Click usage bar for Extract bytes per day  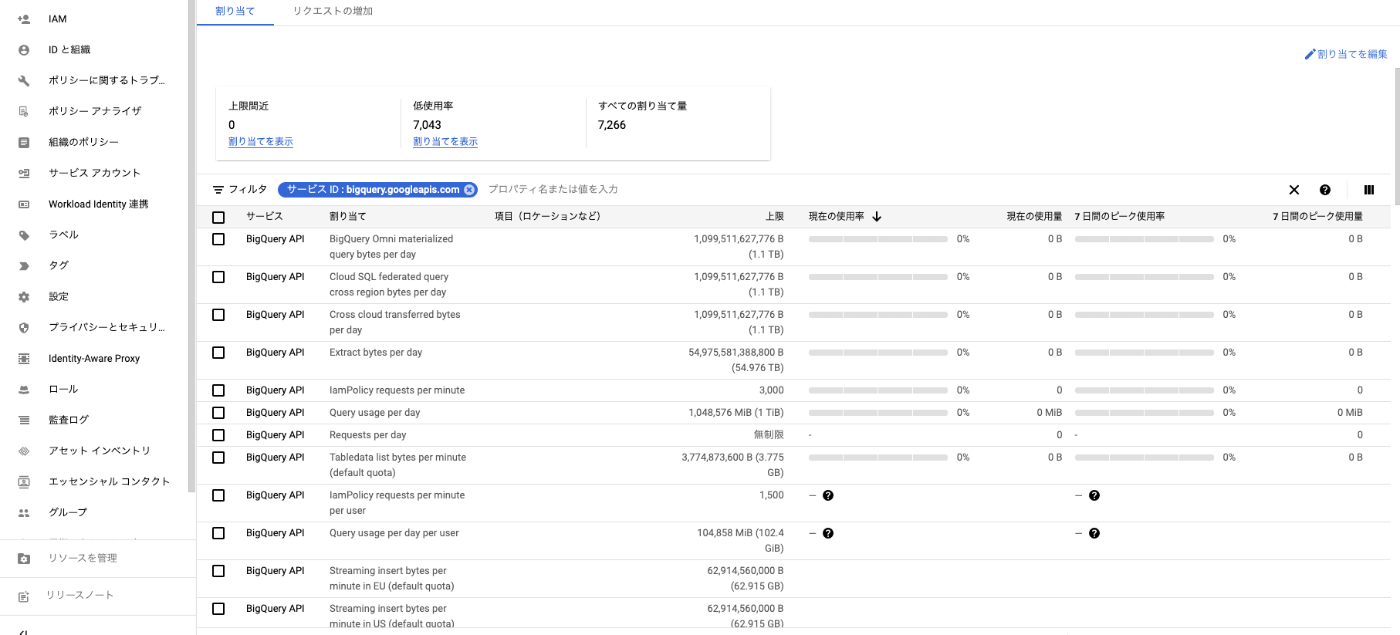[x=878, y=352]
